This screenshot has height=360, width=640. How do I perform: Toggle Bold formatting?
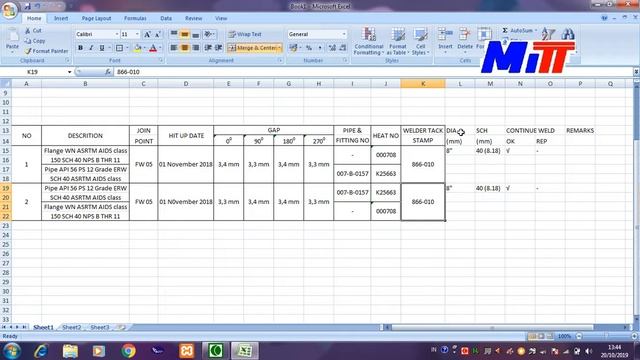click(x=80, y=48)
